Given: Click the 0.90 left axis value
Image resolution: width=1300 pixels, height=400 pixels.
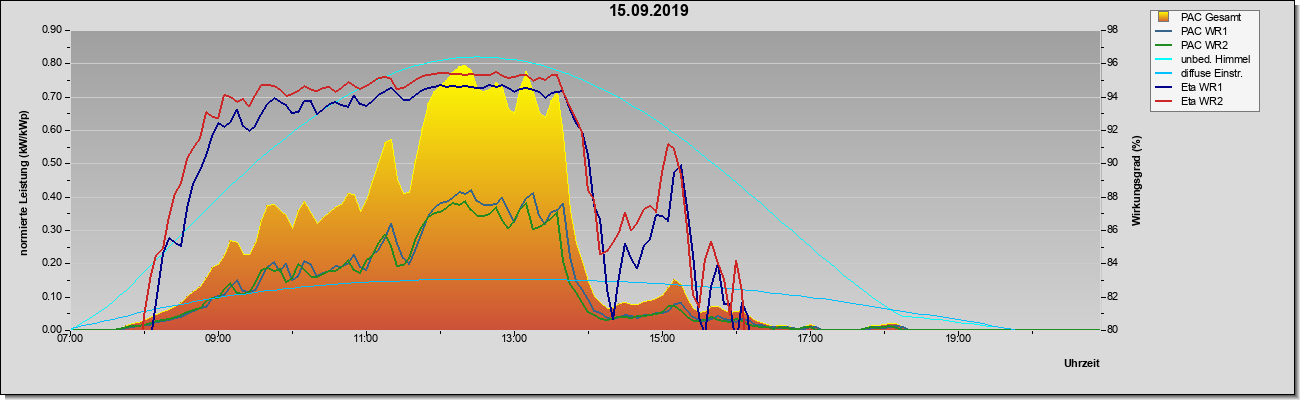Looking at the screenshot, I should (x=53, y=30).
